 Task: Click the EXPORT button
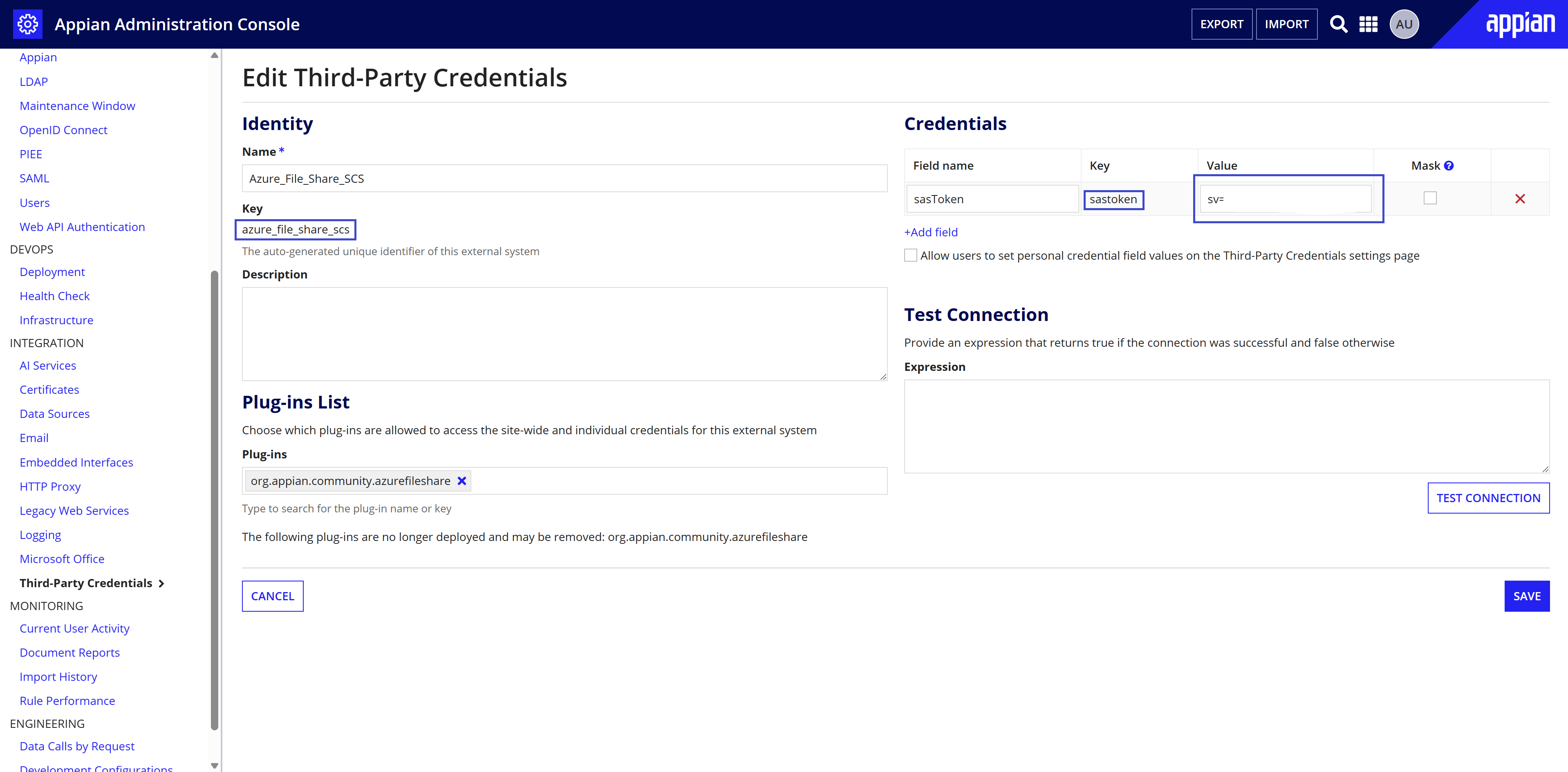pyautogui.click(x=1221, y=25)
